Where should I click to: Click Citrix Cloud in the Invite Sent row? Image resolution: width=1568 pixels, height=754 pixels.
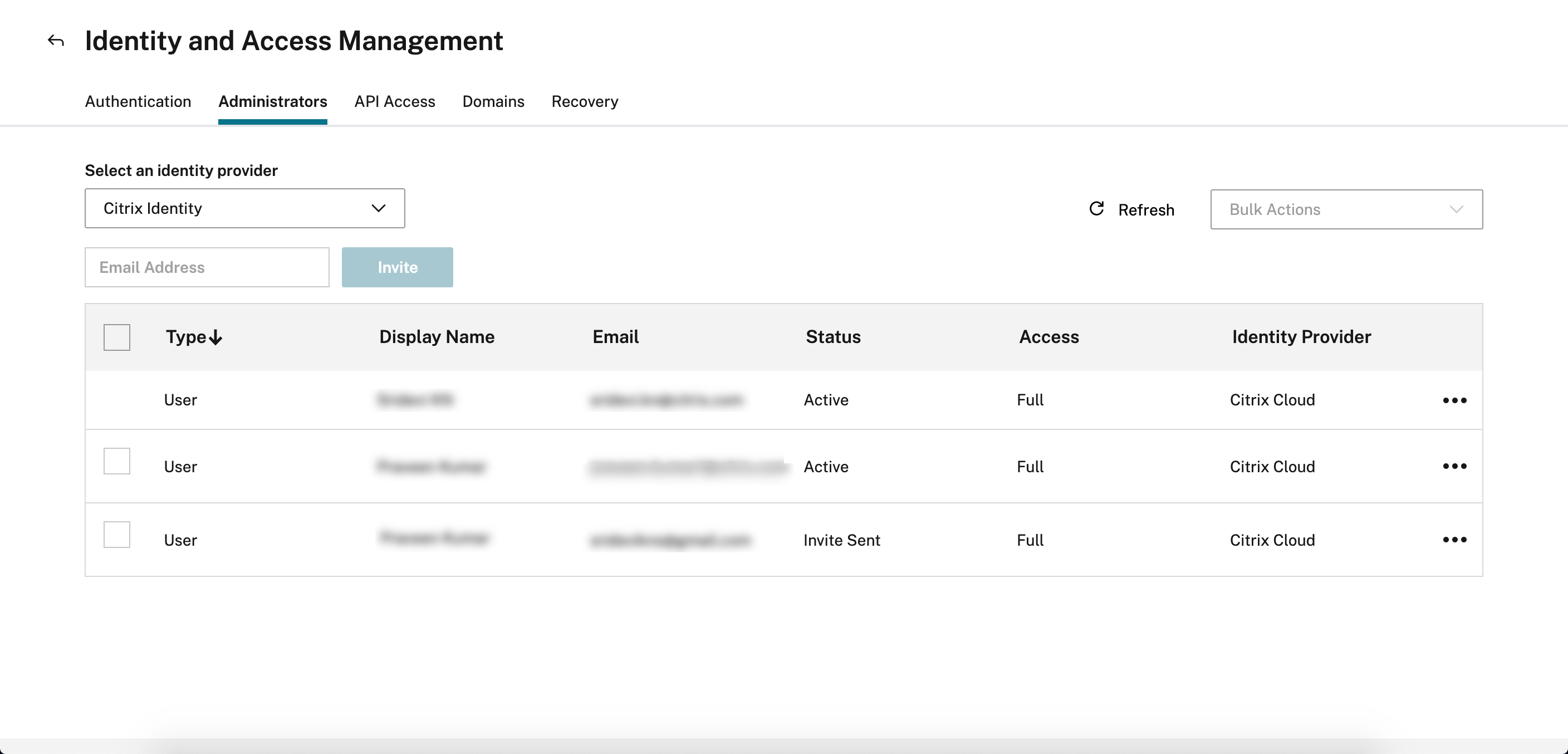(x=1272, y=540)
